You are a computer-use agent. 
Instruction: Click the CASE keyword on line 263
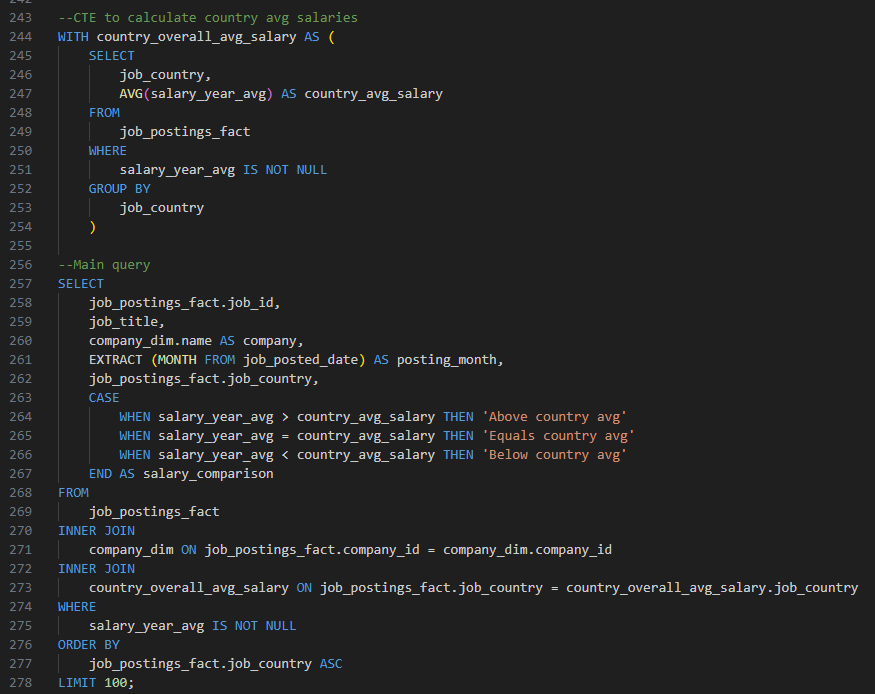click(x=104, y=398)
